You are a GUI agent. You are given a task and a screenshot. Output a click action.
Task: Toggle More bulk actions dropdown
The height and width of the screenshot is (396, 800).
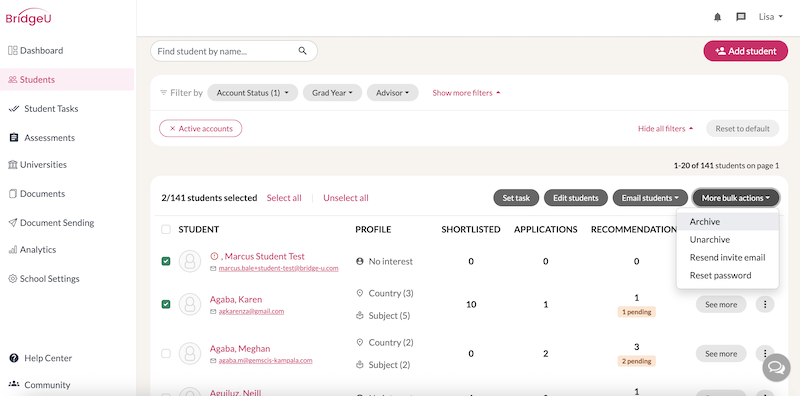point(735,198)
